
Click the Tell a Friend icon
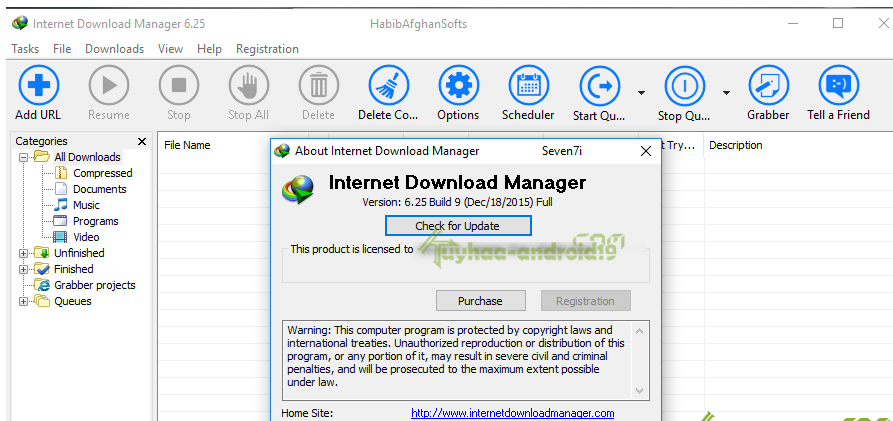pyautogui.click(x=838, y=85)
